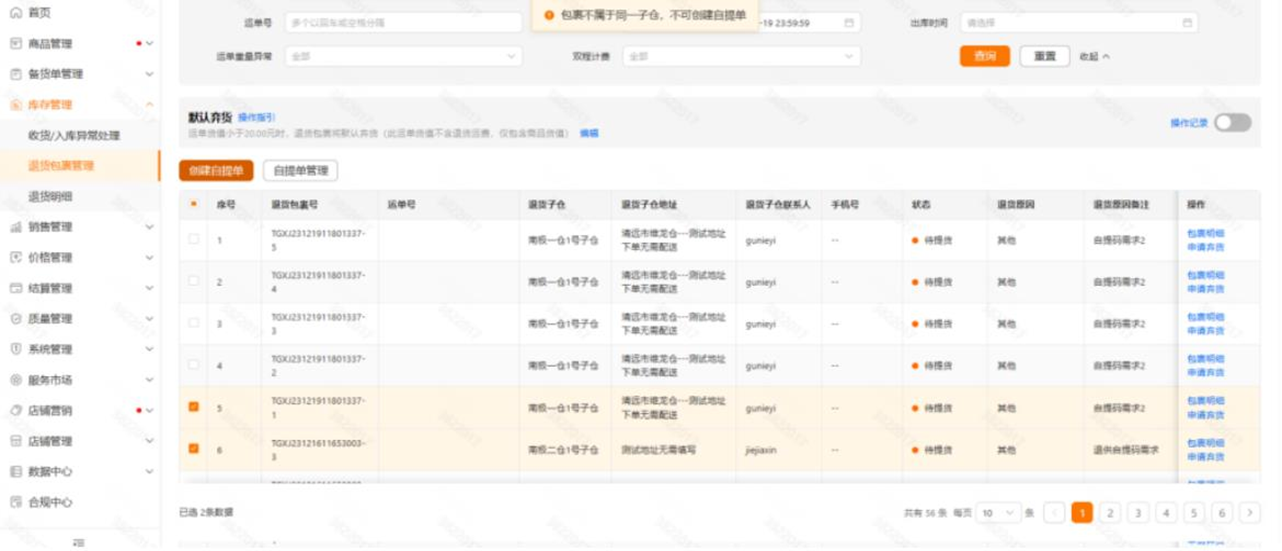Click the 销售管理 chart icon

tap(15, 227)
